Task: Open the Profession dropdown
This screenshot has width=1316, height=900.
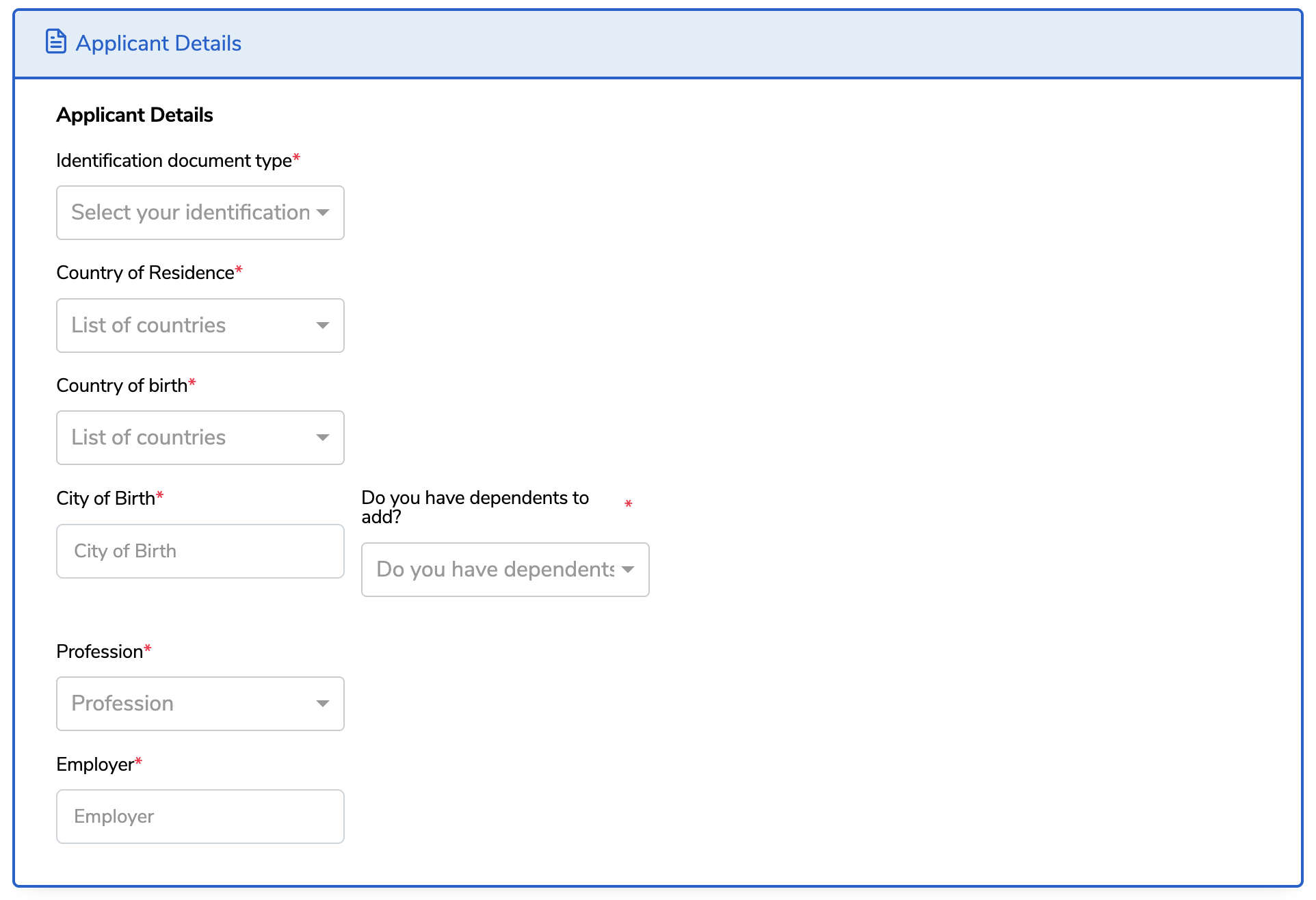Action: (190, 704)
